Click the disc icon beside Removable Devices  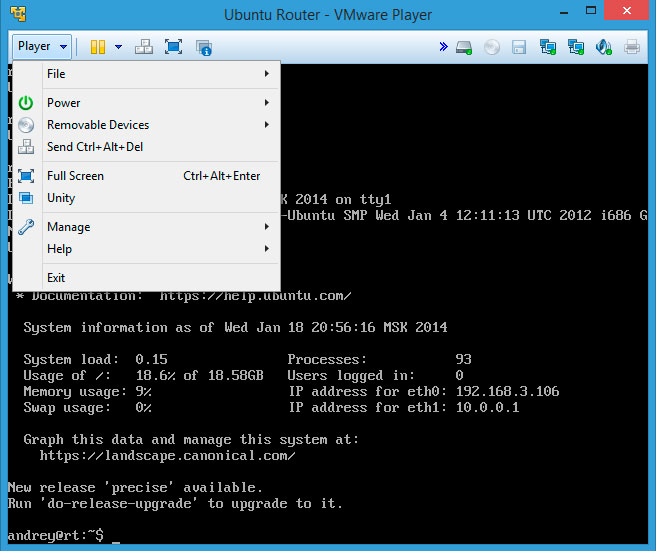click(26, 125)
